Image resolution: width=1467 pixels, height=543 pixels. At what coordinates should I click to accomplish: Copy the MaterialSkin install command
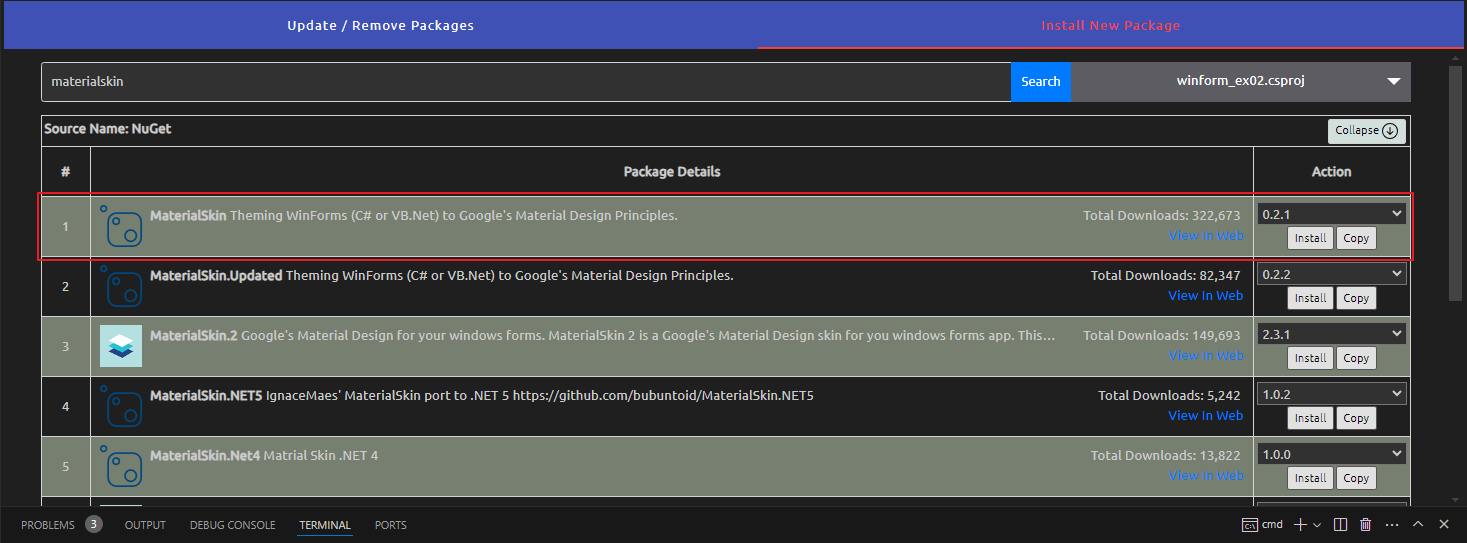(x=1356, y=238)
